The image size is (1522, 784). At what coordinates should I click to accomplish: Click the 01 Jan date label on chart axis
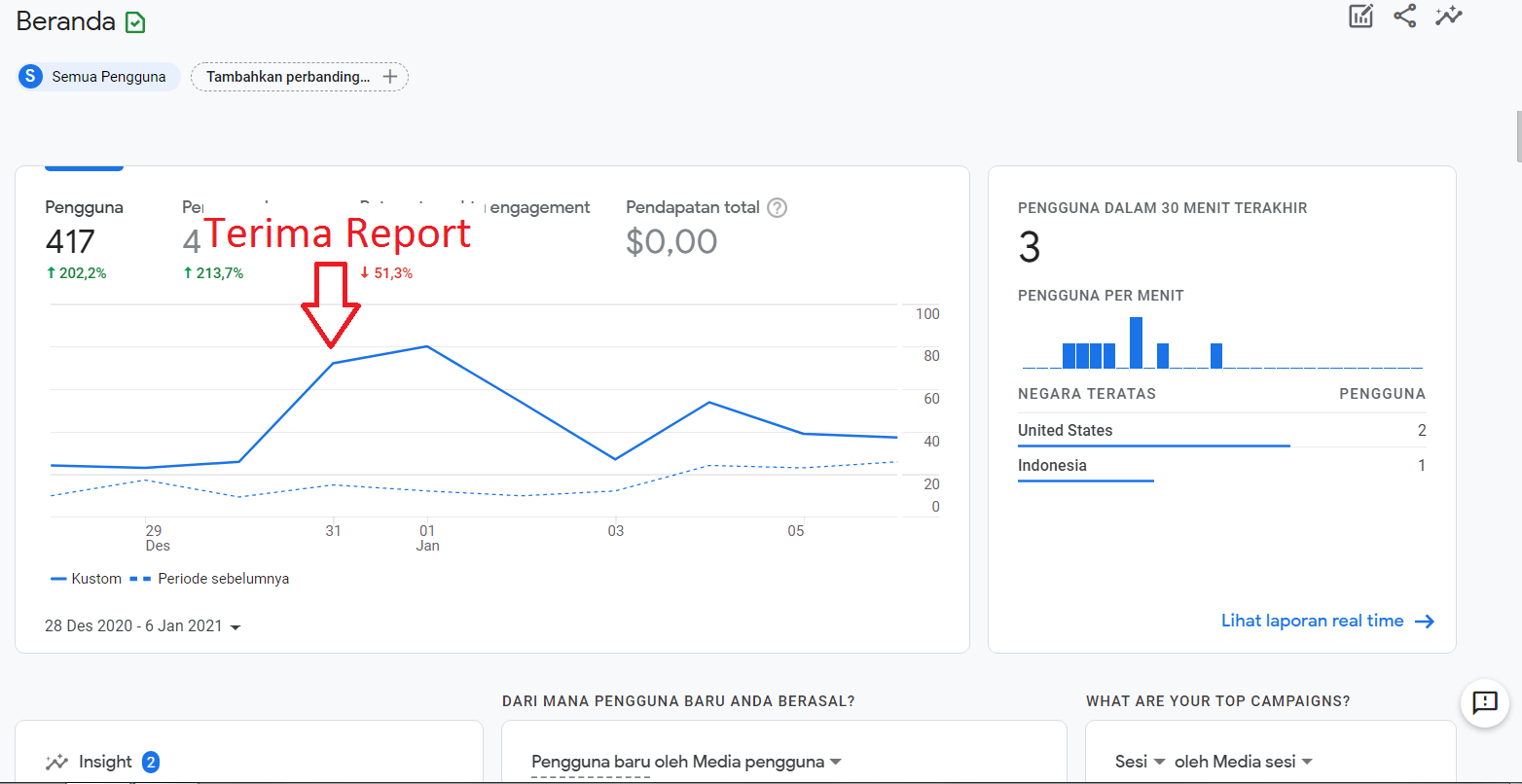(427, 538)
